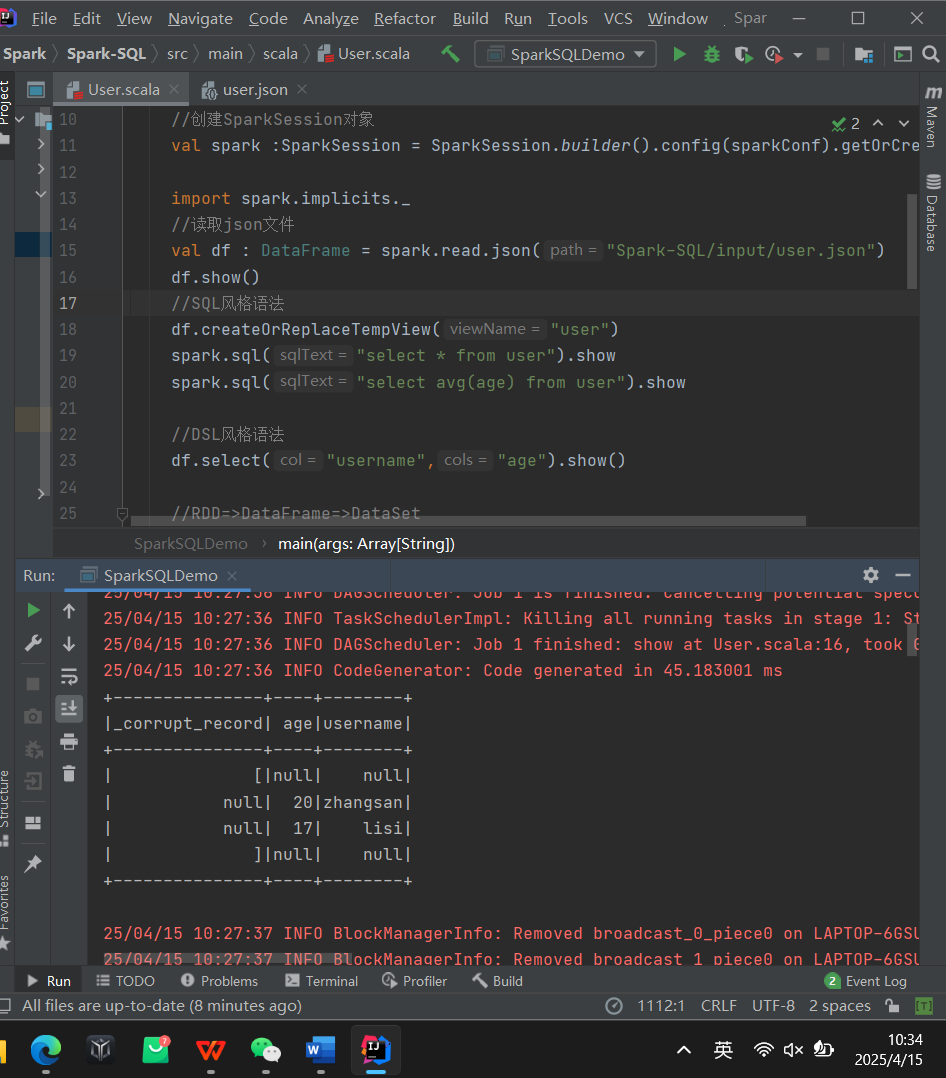
Task: Click the Restore Layout icon in Run panel
Action: [x=33, y=823]
